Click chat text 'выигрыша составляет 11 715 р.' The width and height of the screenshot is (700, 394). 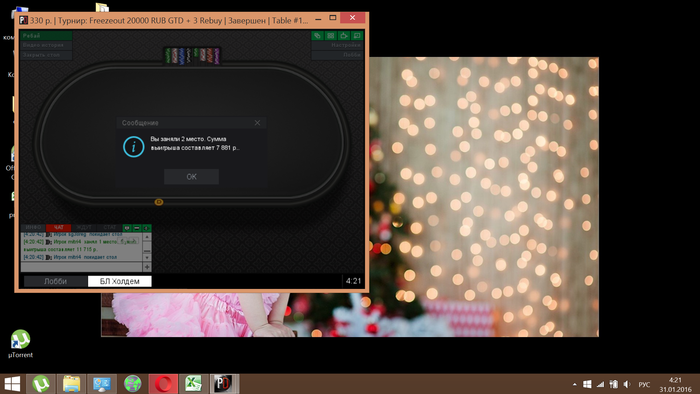coord(60,249)
